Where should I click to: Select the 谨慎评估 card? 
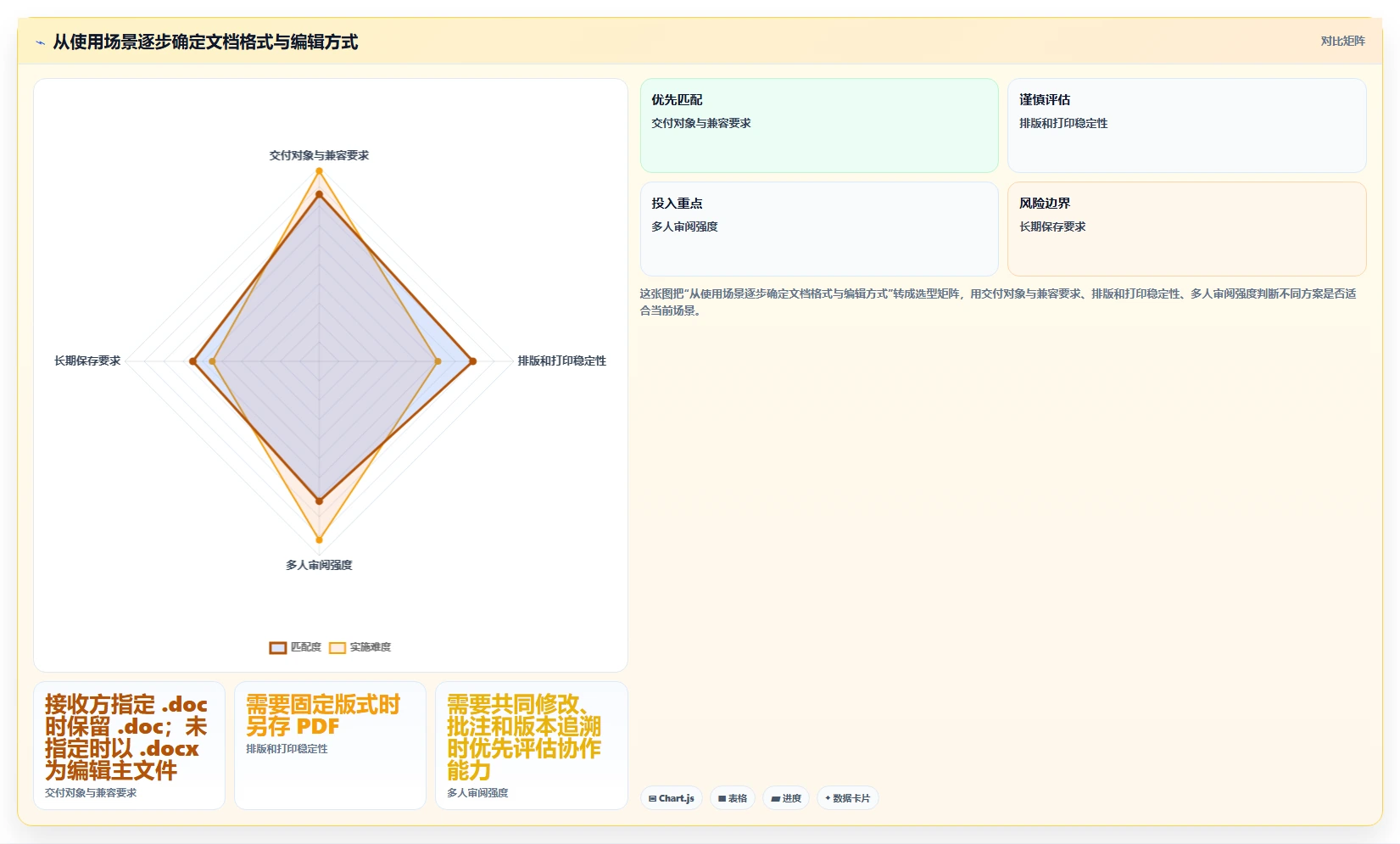click(x=1186, y=126)
